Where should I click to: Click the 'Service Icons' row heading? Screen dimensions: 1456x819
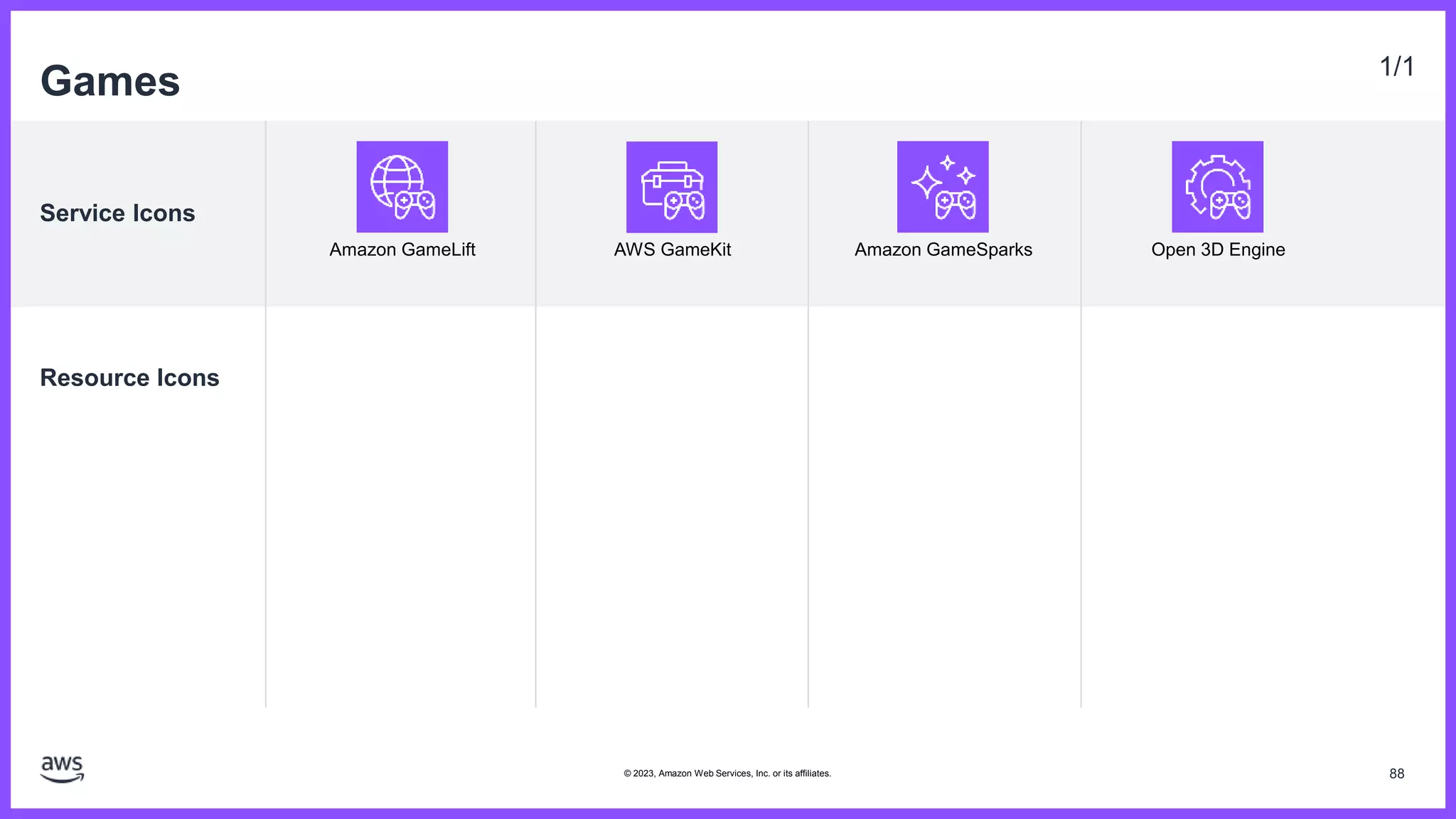pos(117,213)
